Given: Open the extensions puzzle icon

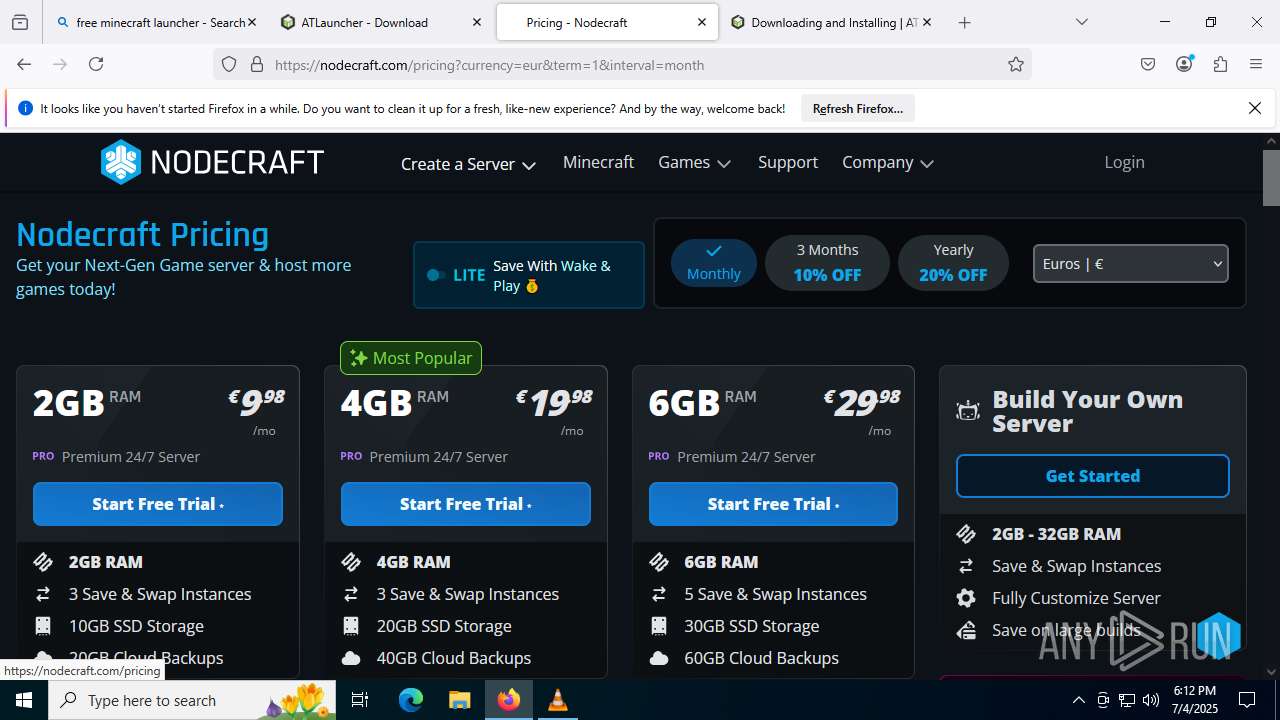Looking at the screenshot, I should (x=1220, y=64).
